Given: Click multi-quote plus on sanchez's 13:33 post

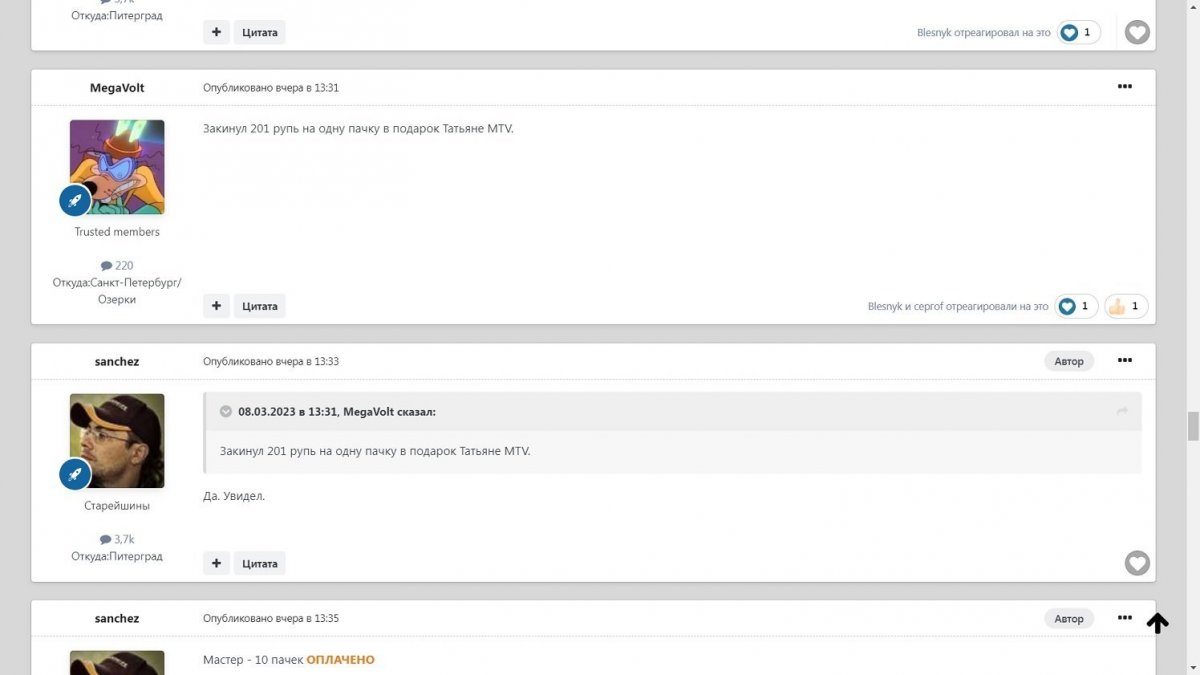Looking at the screenshot, I should point(216,563).
